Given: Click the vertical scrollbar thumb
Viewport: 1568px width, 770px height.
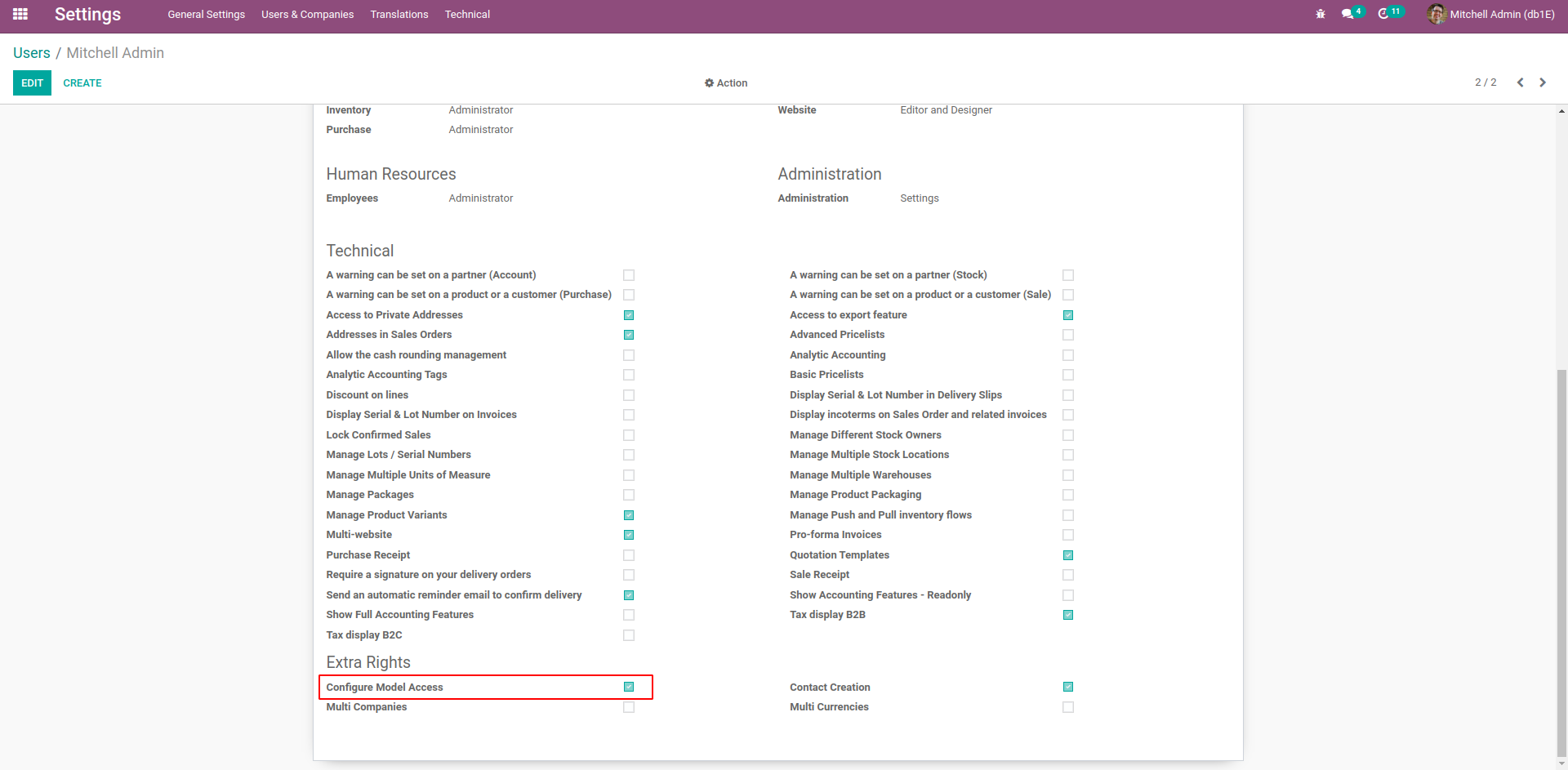Looking at the screenshot, I should [x=1561, y=563].
